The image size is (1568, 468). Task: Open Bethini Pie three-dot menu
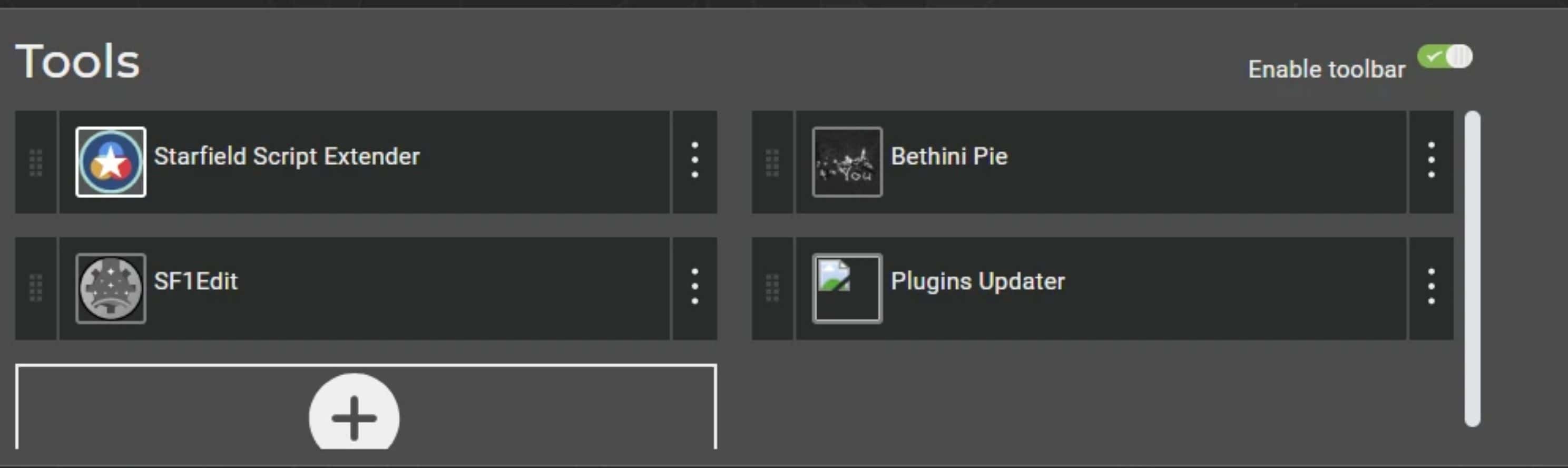(x=1431, y=161)
